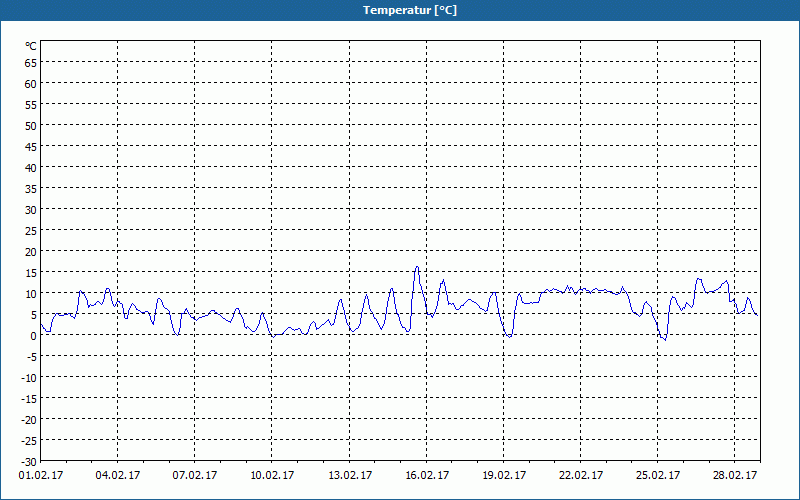Click the 16.02.17 date axis label
The image size is (800, 500).
coord(427,476)
